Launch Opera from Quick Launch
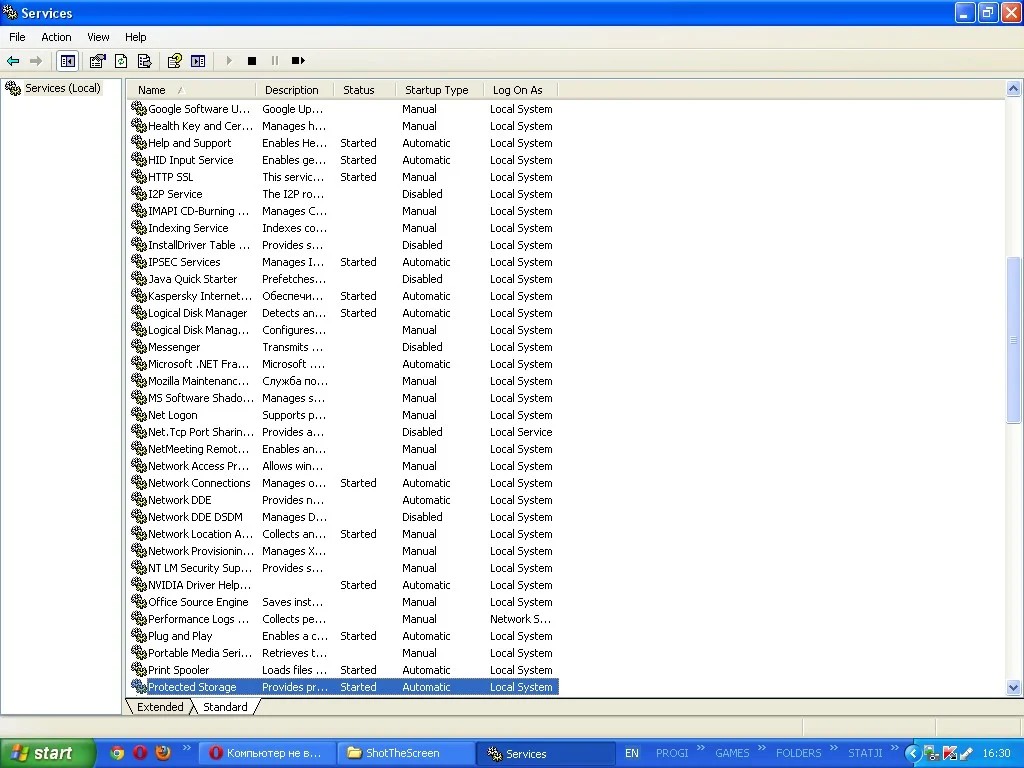Screen dimensions: 1024x768 (140, 753)
